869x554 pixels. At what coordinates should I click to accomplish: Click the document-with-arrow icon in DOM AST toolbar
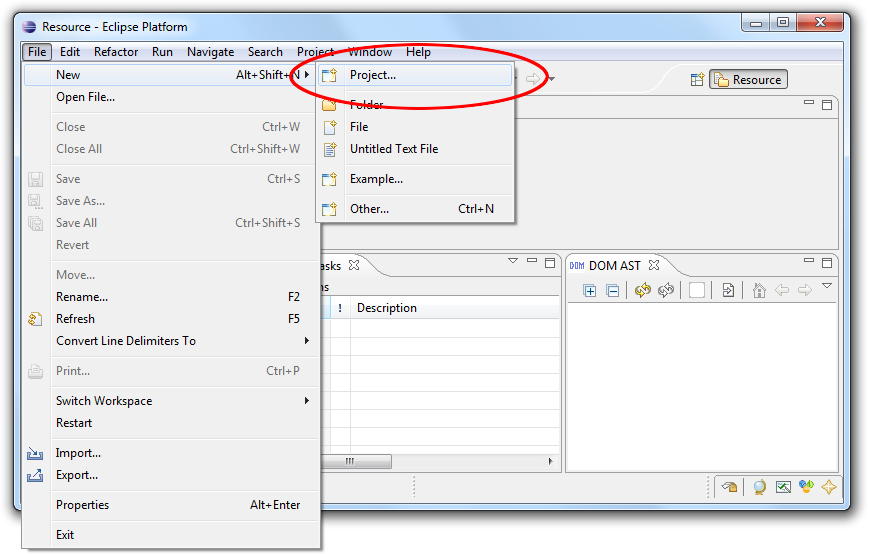pyautogui.click(x=728, y=290)
